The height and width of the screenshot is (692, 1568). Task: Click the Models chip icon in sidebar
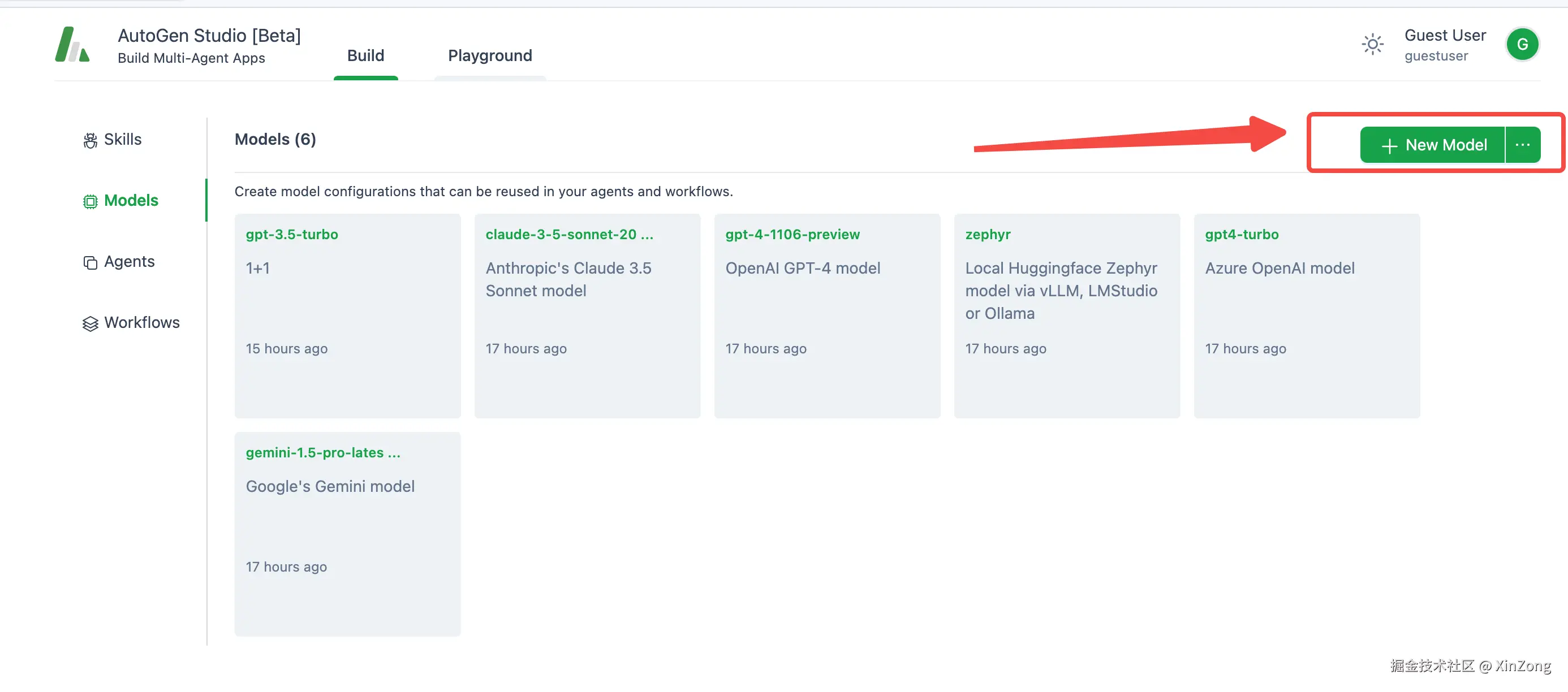90,201
